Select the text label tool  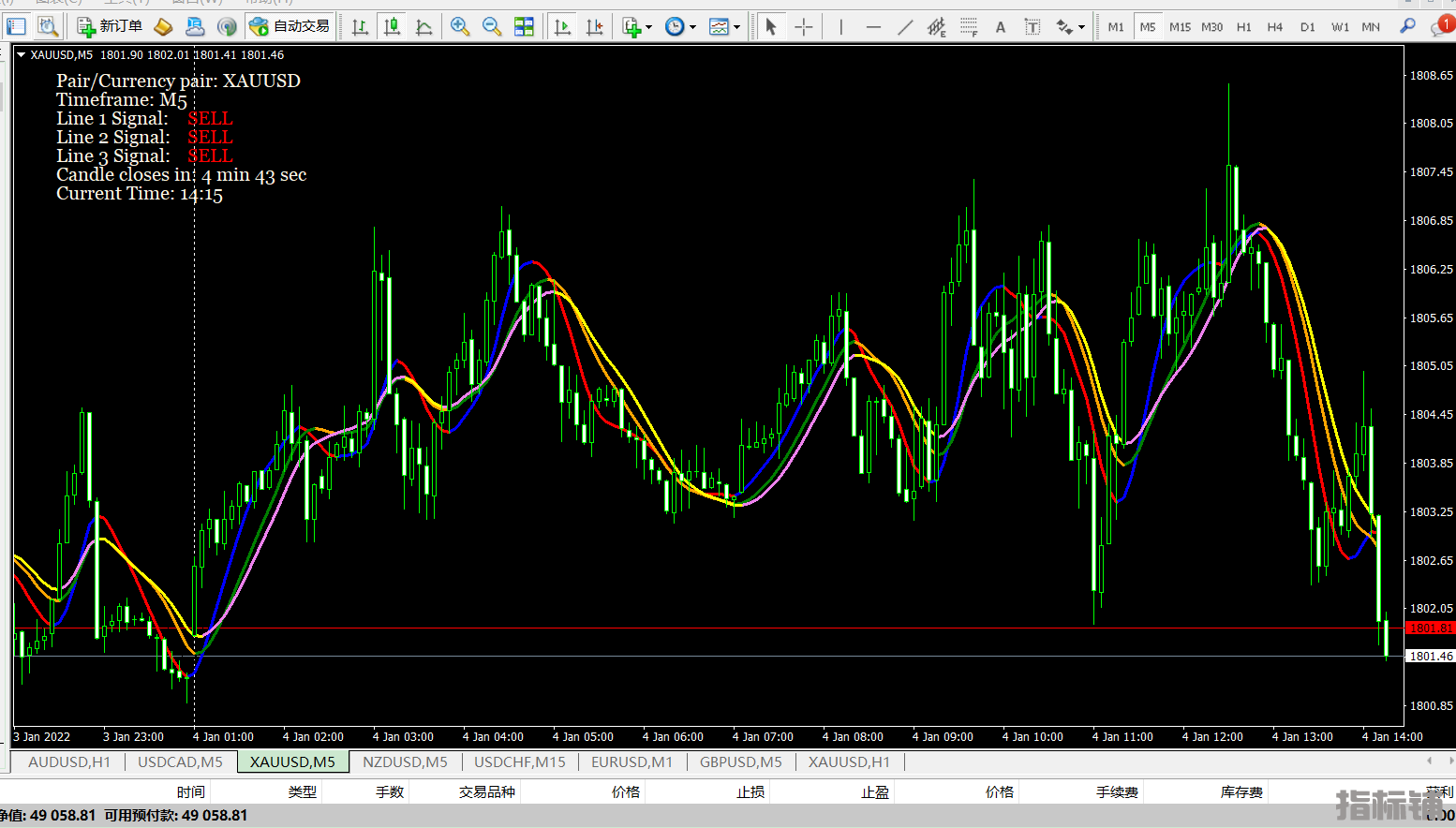pos(1033,26)
